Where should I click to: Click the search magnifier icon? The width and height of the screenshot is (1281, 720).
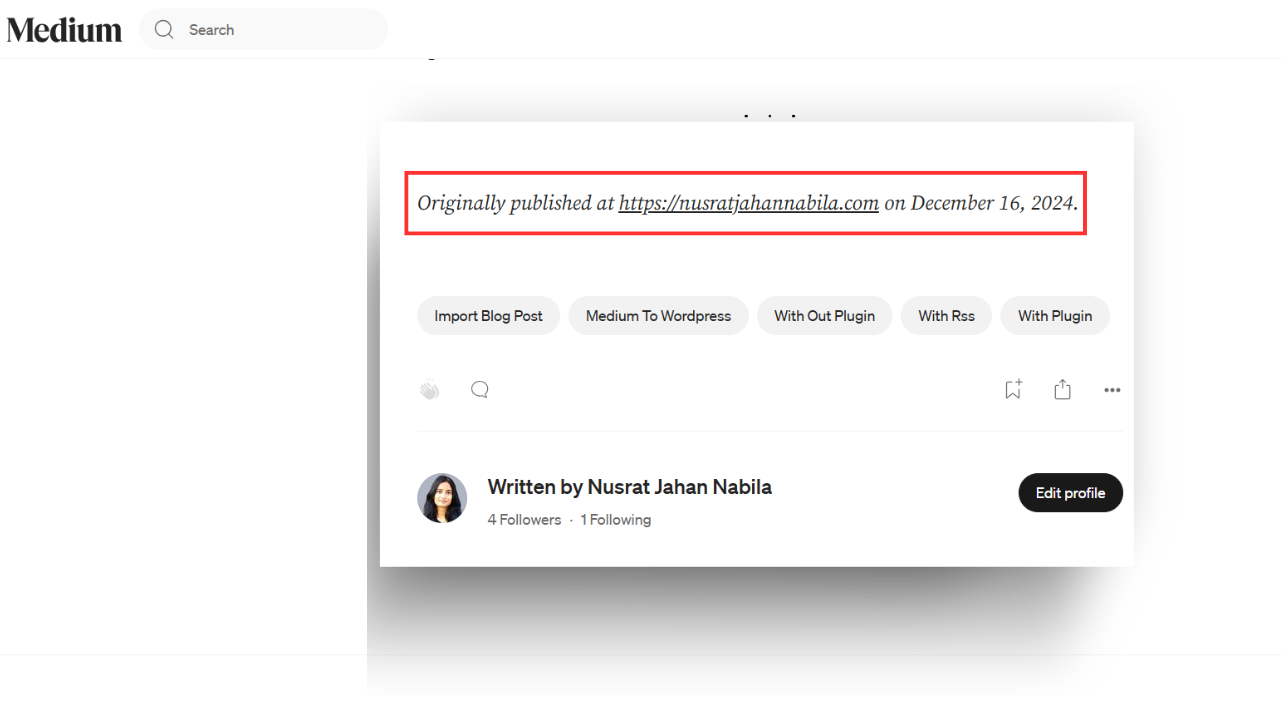point(164,30)
